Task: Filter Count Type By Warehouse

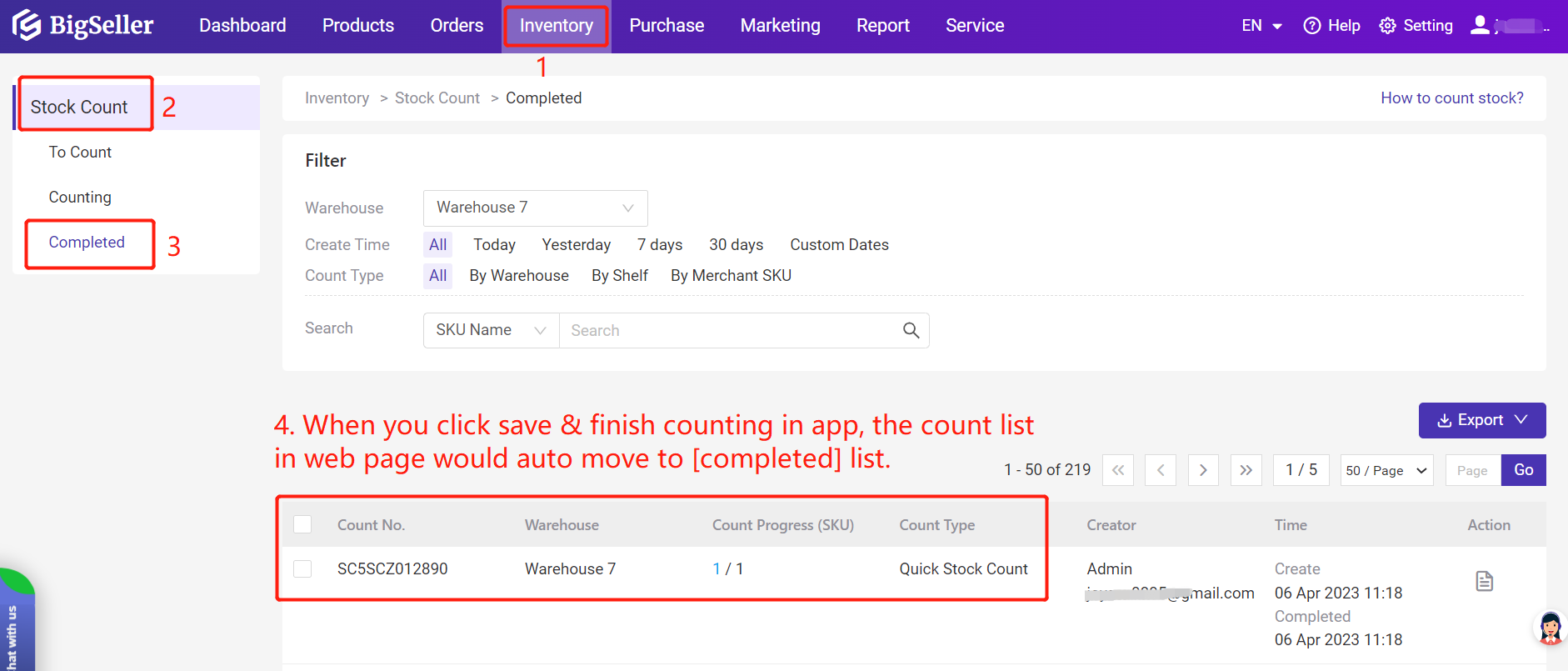Action: tap(519, 276)
